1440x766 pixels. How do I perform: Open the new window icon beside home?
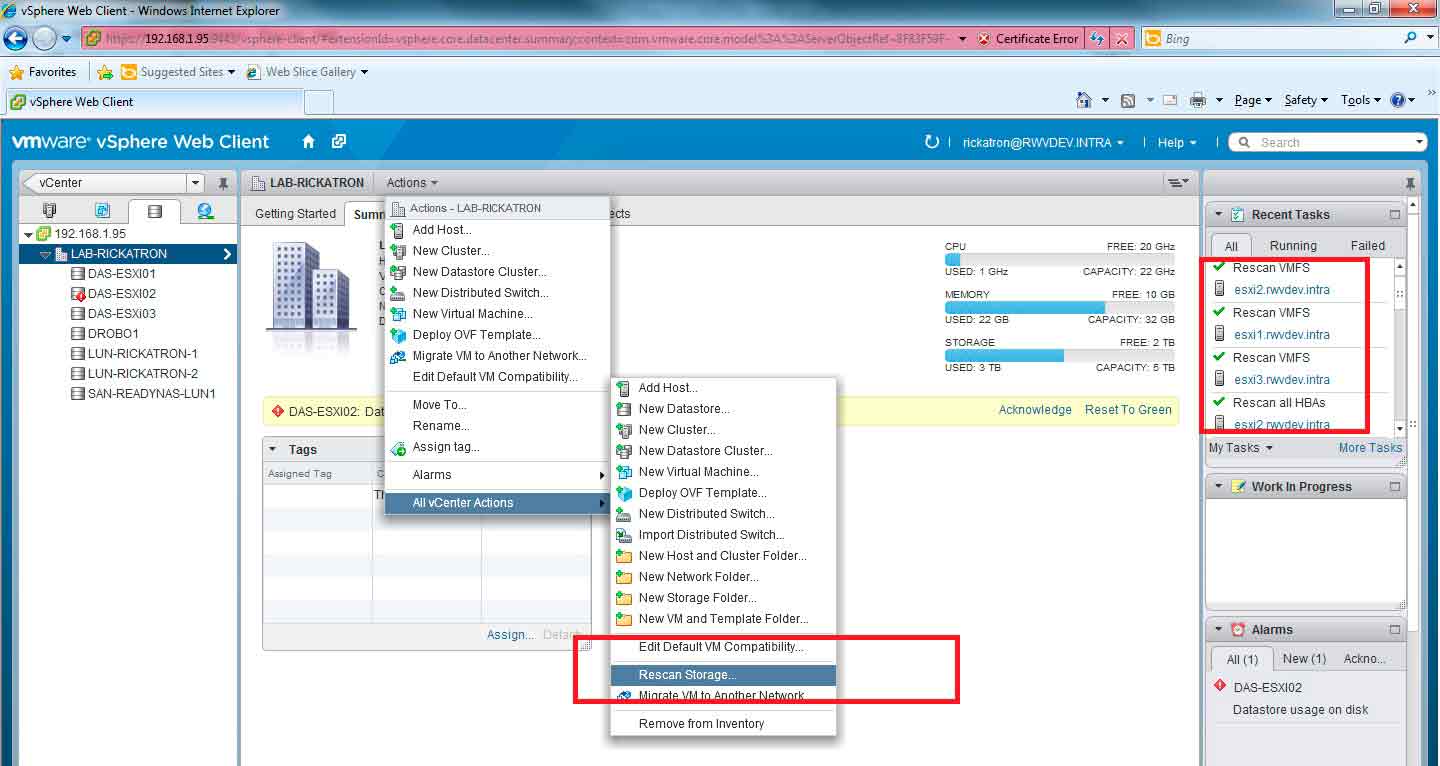coord(339,142)
